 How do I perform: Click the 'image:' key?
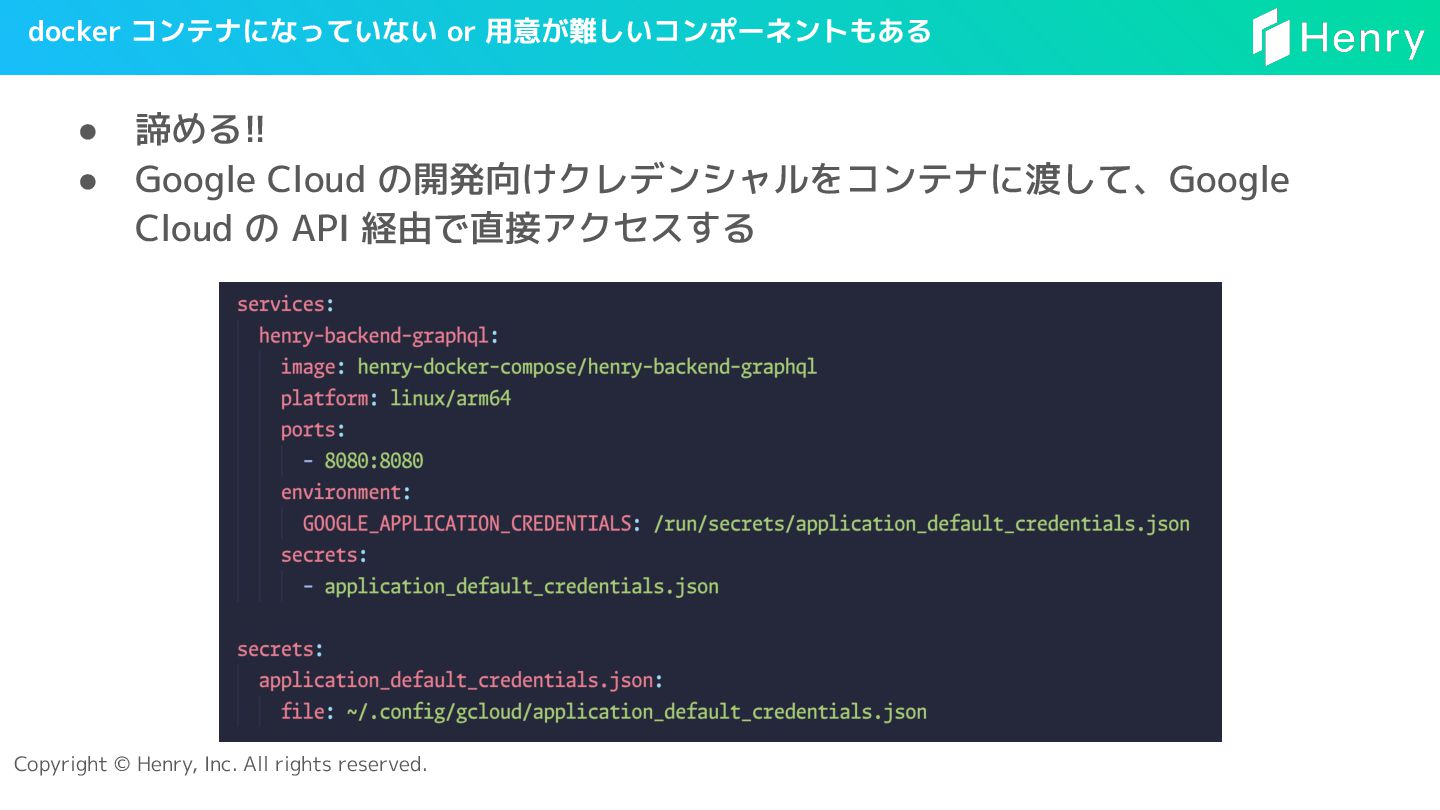(x=313, y=367)
